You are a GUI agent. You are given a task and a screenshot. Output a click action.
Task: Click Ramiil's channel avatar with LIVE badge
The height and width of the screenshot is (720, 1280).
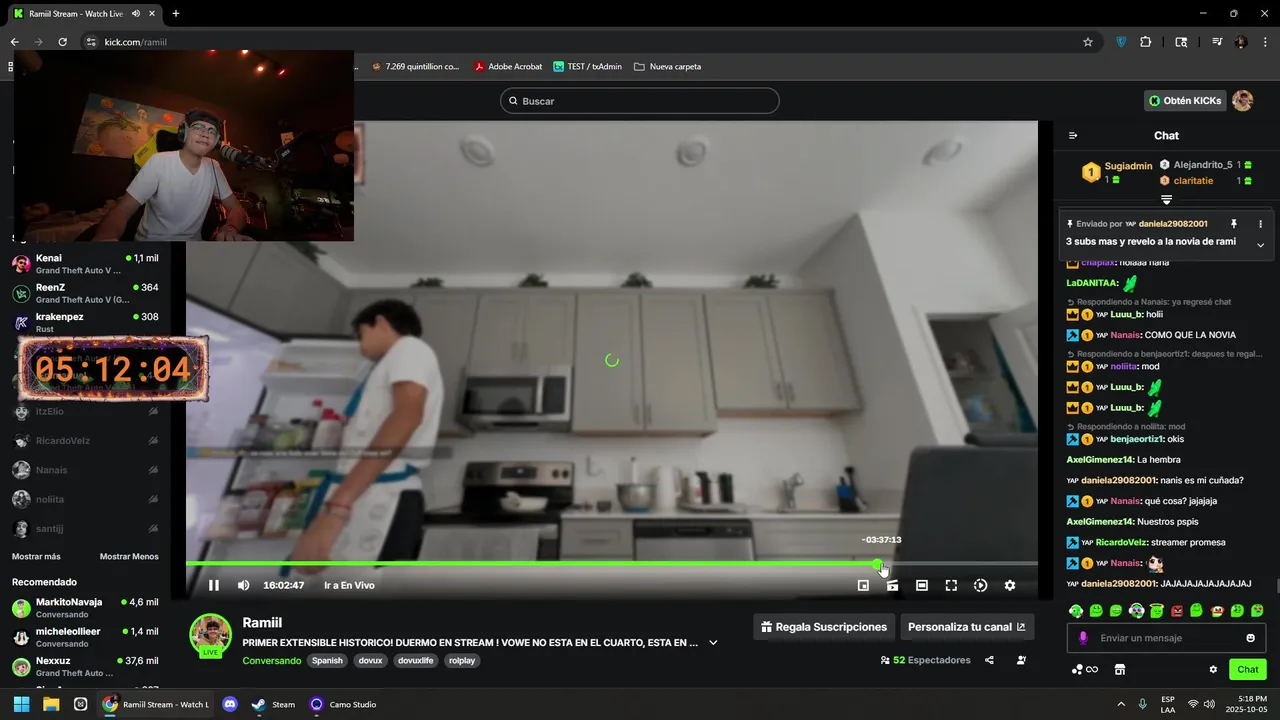[211, 636]
